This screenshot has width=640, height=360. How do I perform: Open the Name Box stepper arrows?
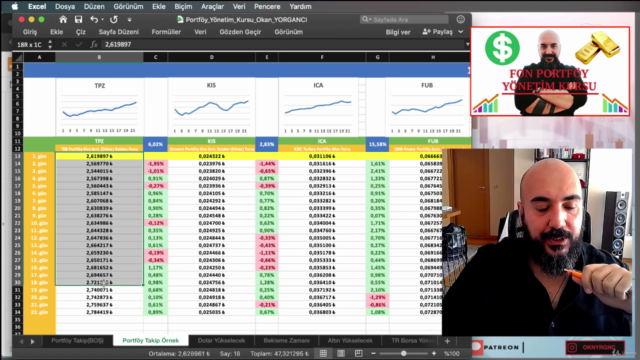click(x=50, y=44)
